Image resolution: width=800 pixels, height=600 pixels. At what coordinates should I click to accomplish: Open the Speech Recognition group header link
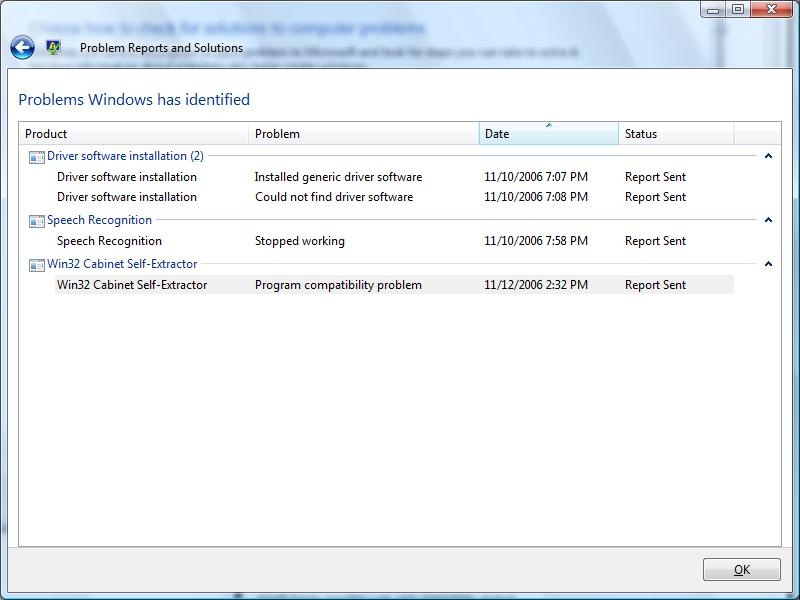[99, 220]
